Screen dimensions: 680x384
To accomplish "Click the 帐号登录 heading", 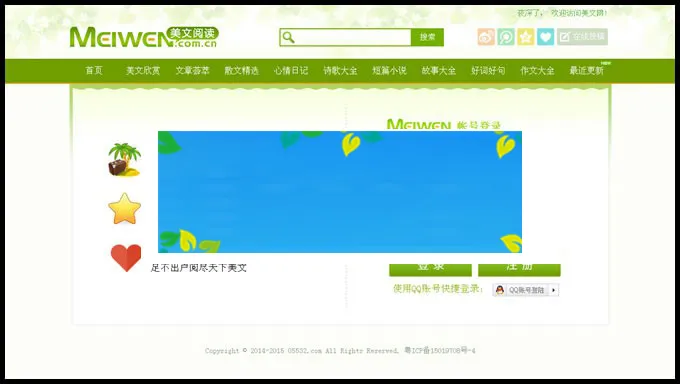I will tap(479, 126).
